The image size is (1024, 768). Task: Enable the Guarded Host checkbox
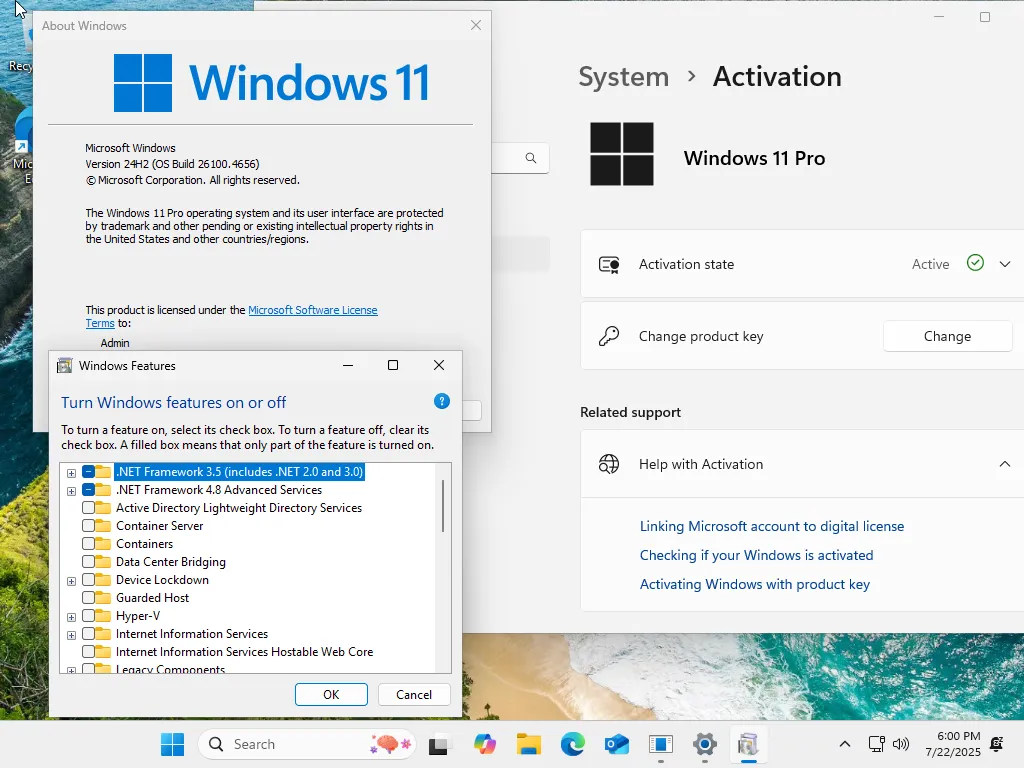coord(88,598)
